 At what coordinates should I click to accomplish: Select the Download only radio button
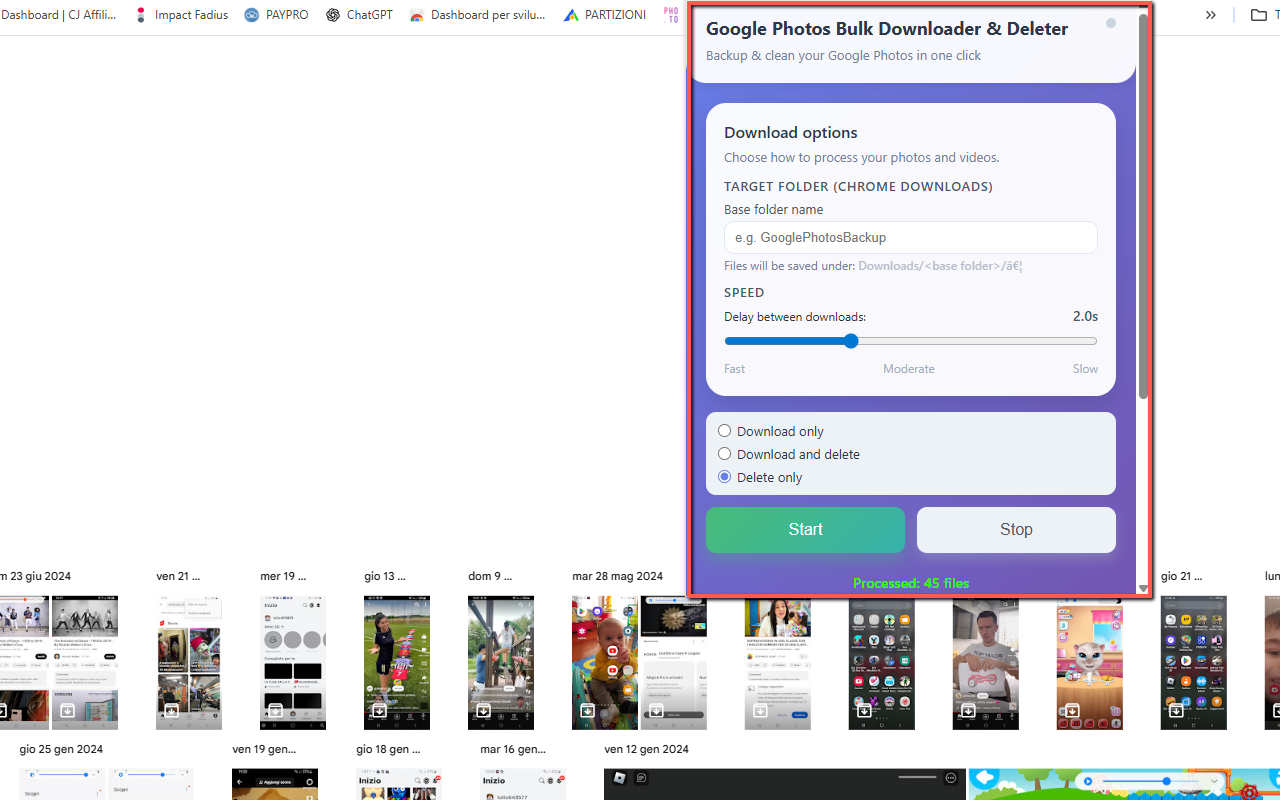click(x=724, y=430)
